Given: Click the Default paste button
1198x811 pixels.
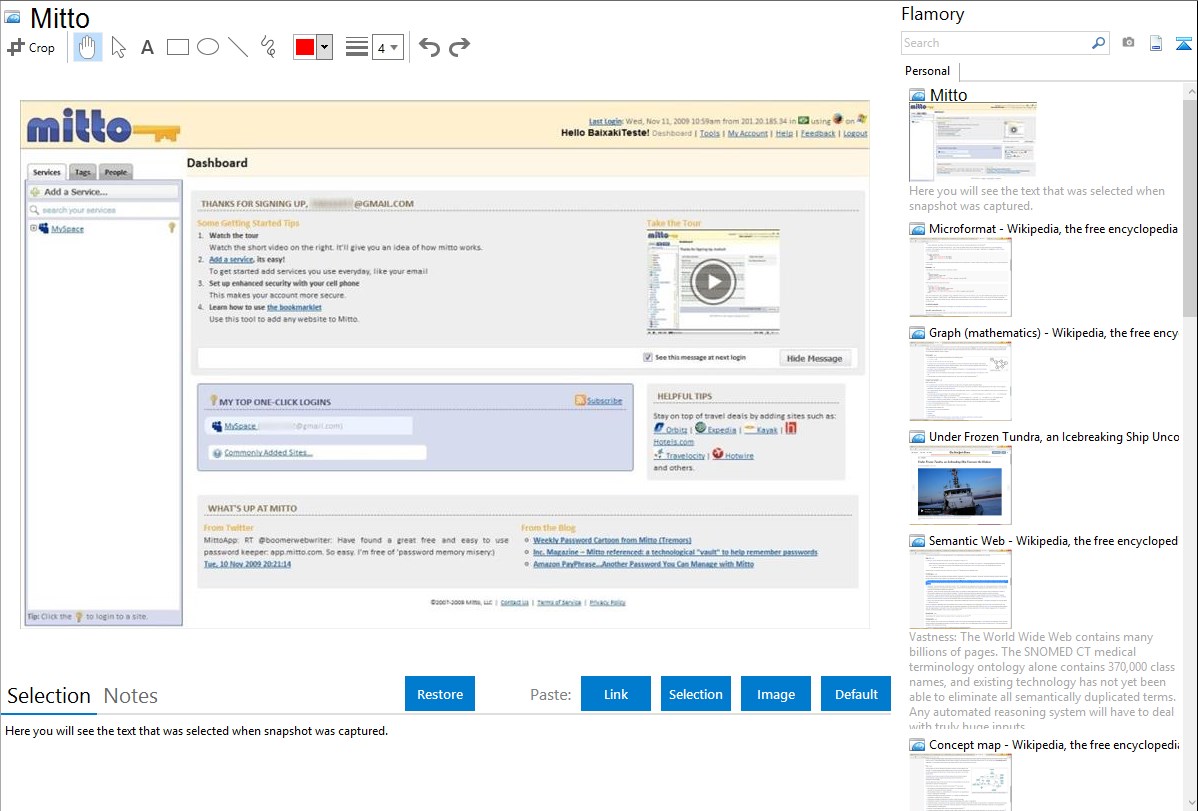Looking at the screenshot, I should coord(856,694).
